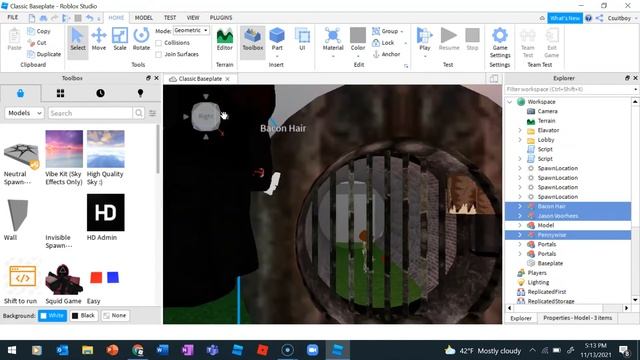
Task: Activate the Rotate tool
Action: (x=141, y=40)
